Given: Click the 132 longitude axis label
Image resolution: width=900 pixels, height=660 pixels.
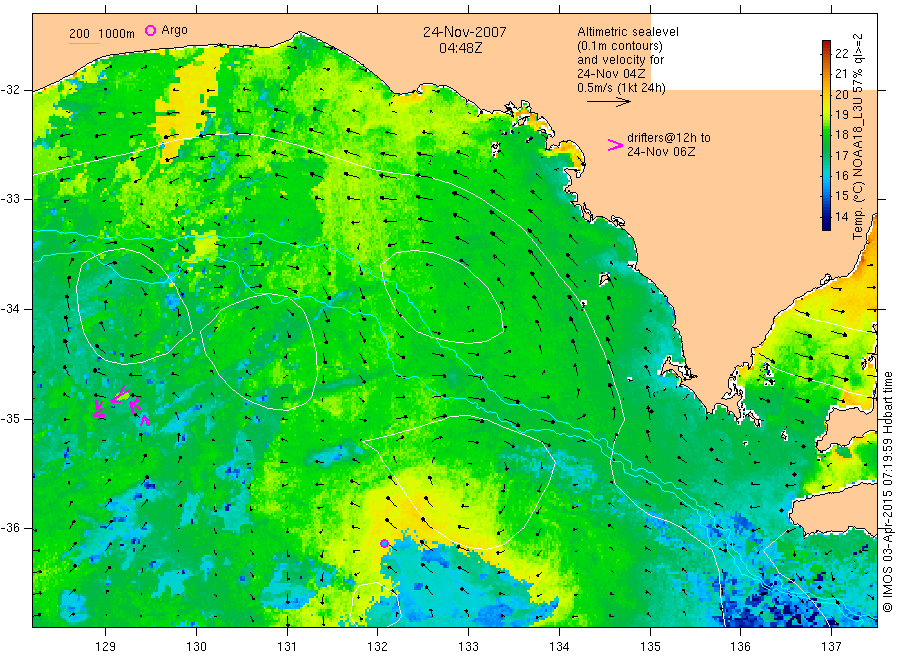Looking at the screenshot, I should click(x=378, y=647).
